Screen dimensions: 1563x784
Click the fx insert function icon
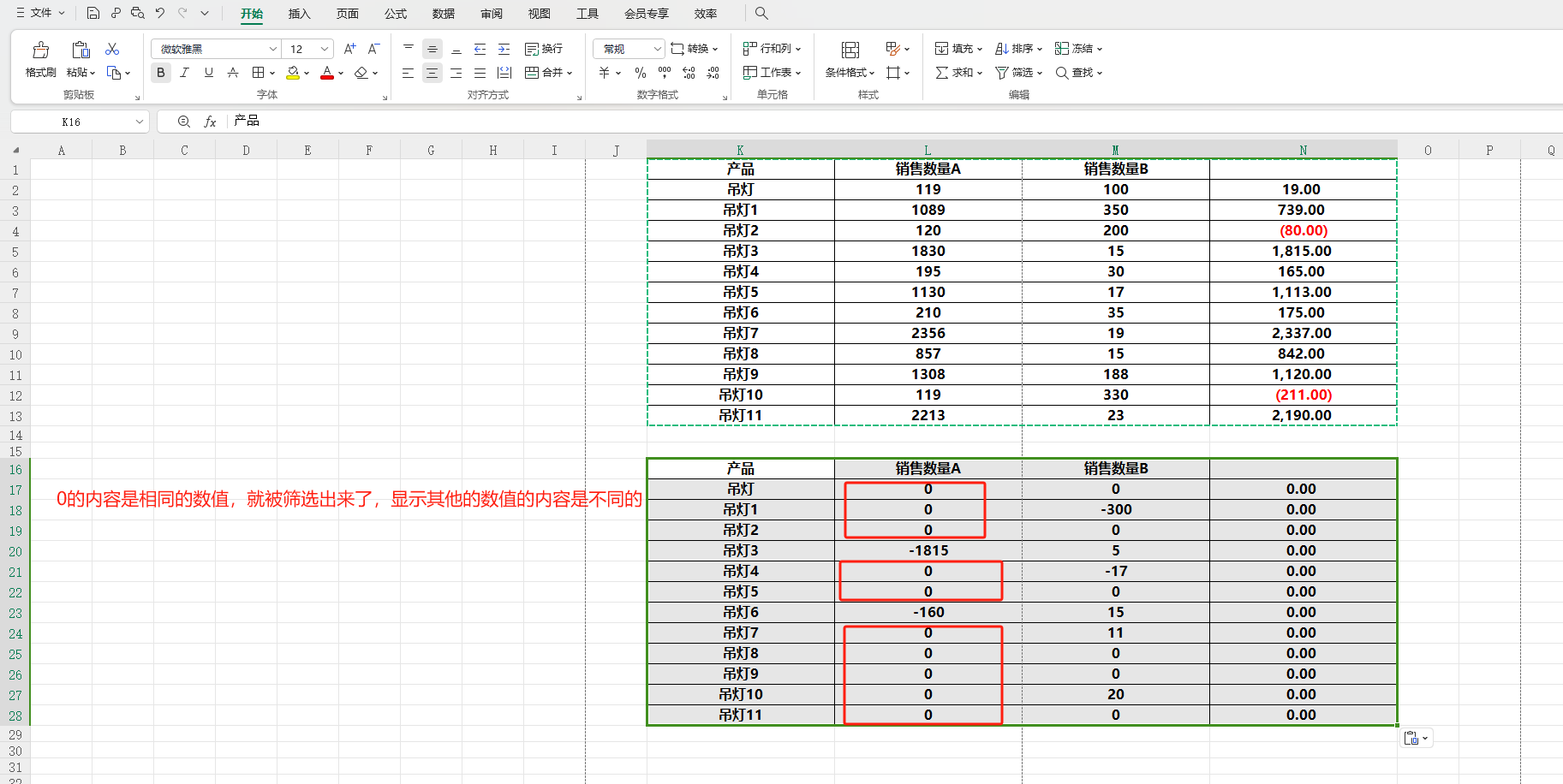click(211, 122)
